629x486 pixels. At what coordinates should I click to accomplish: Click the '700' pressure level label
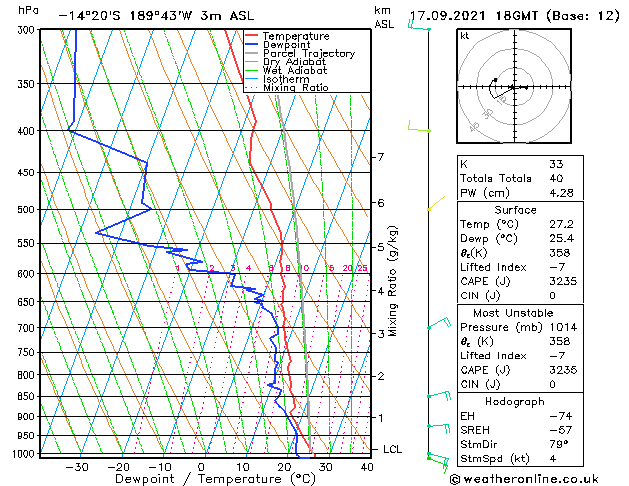coord(28,328)
